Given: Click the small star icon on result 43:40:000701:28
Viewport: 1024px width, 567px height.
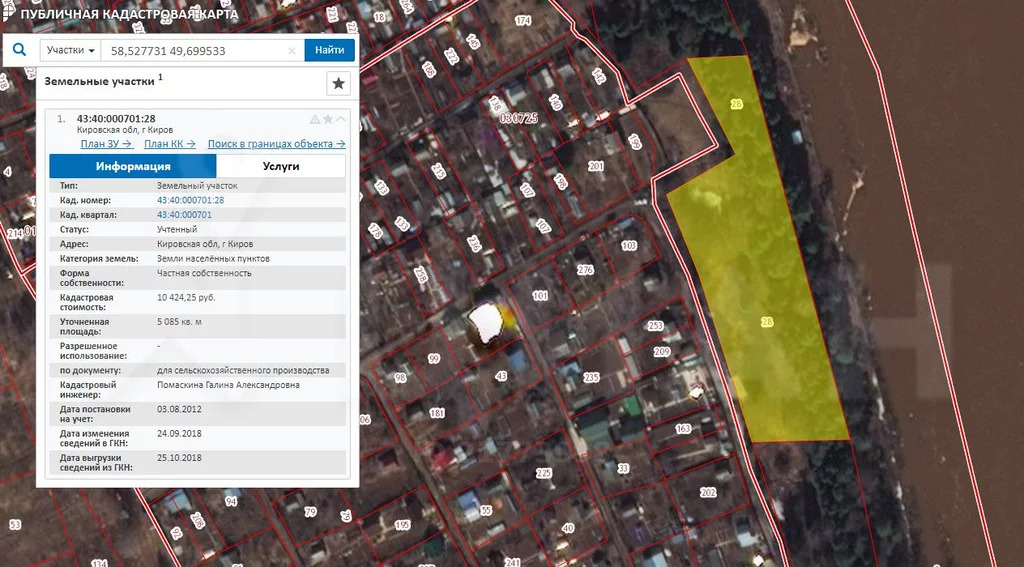Looking at the screenshot, I should [x=328, y=119].
